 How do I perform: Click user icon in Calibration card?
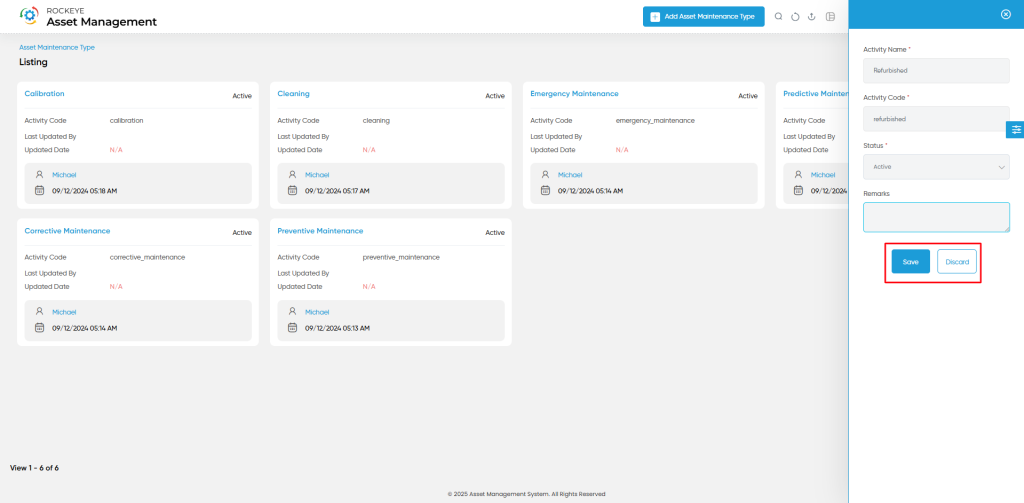point(39,174)
